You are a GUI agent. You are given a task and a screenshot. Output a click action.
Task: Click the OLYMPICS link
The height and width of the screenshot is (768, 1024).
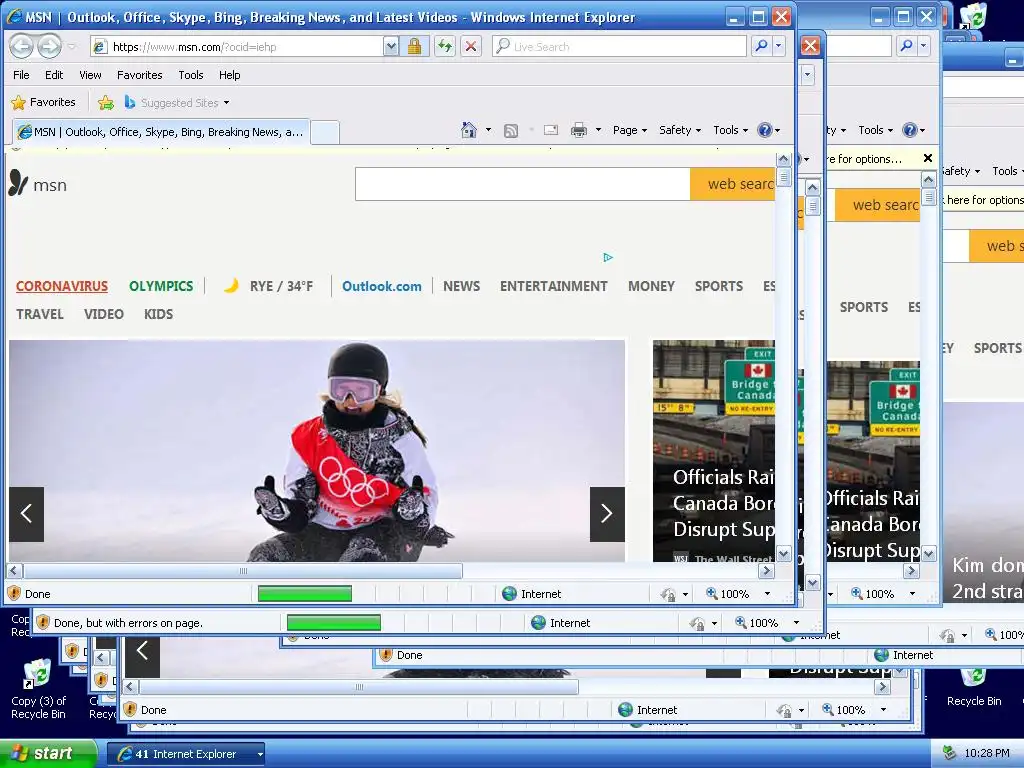pos(161,286)
